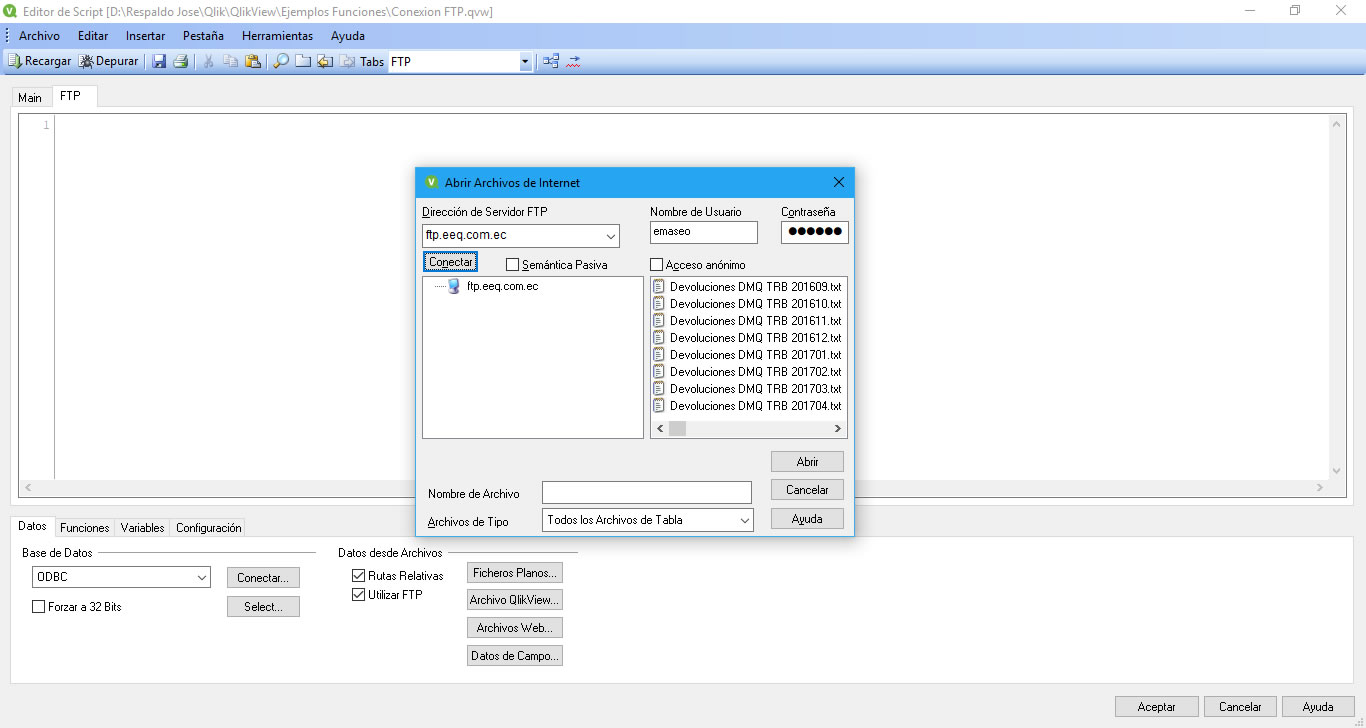Close the Abrir Archivos de Internet dialog
Image resolution: width=1366 pixels, height=728 pixels.
tap(839, 182)
